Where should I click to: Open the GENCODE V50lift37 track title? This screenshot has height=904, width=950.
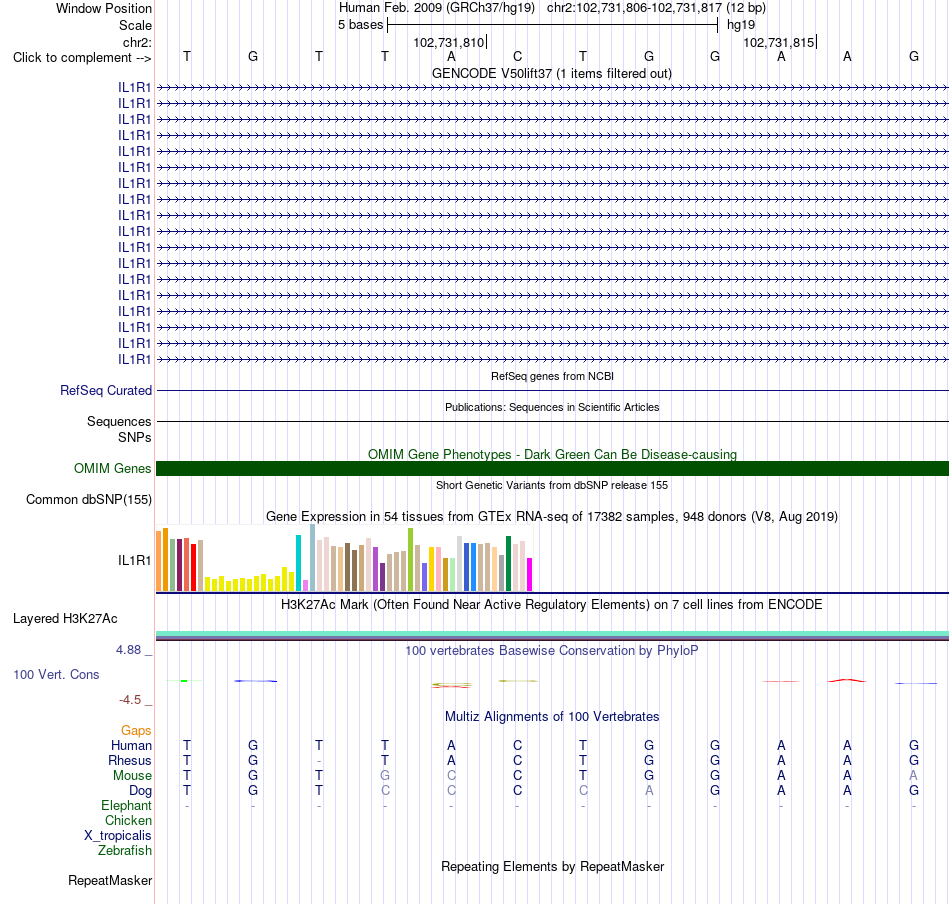552,73
